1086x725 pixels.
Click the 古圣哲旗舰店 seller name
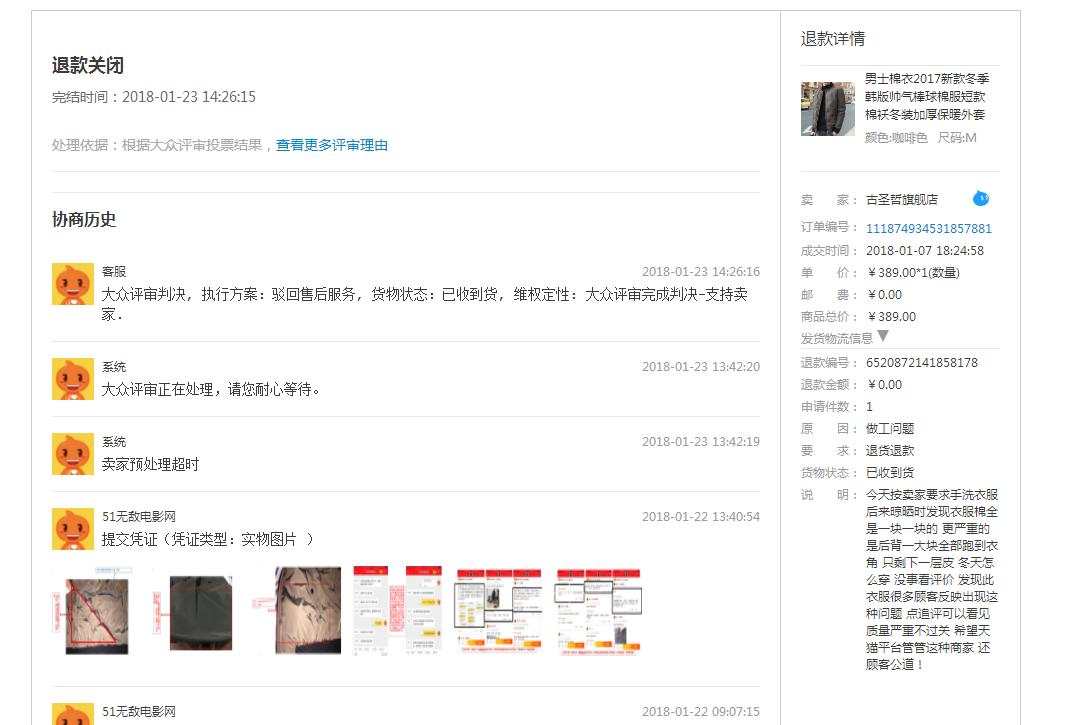(x=902, y=199)
